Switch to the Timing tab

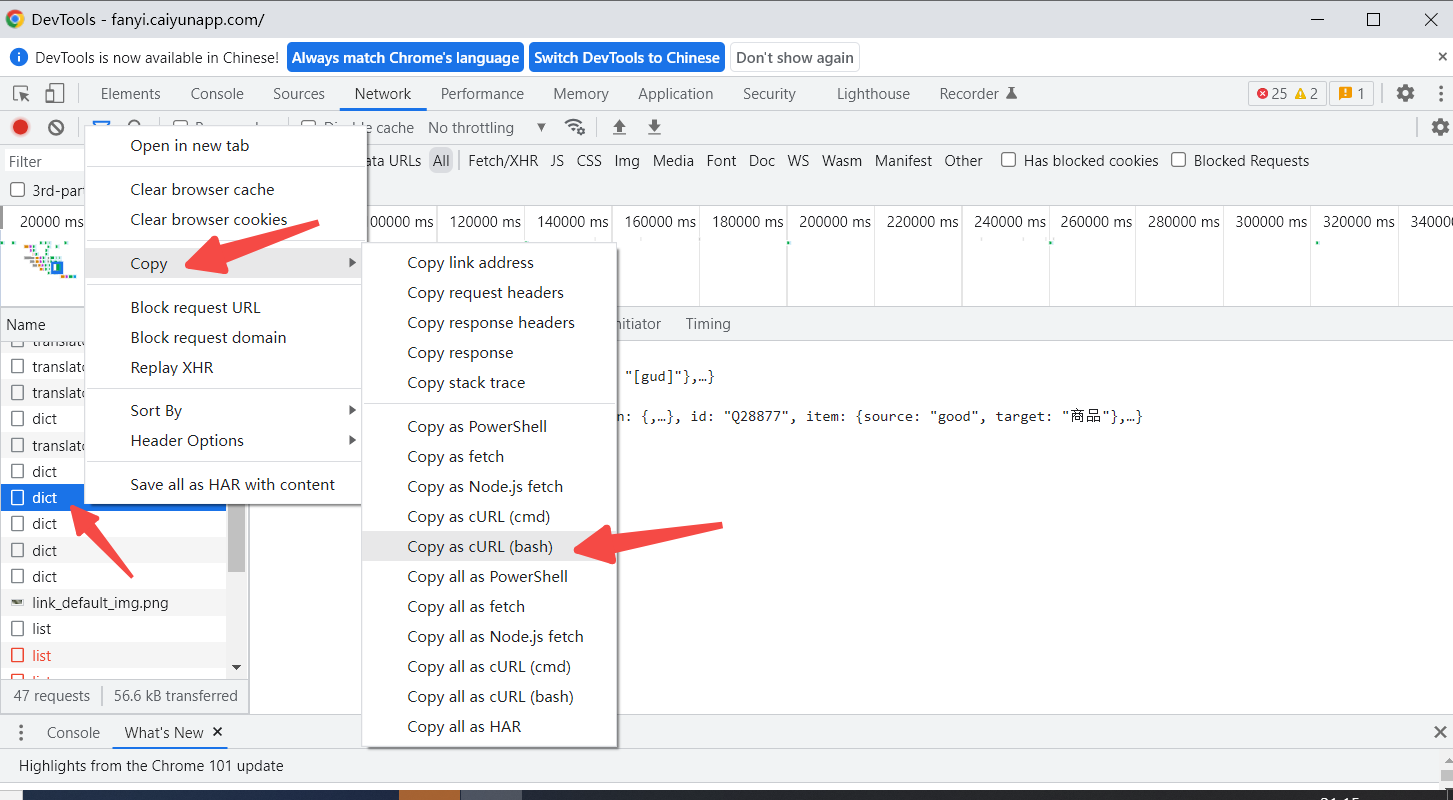coord(708,324)
